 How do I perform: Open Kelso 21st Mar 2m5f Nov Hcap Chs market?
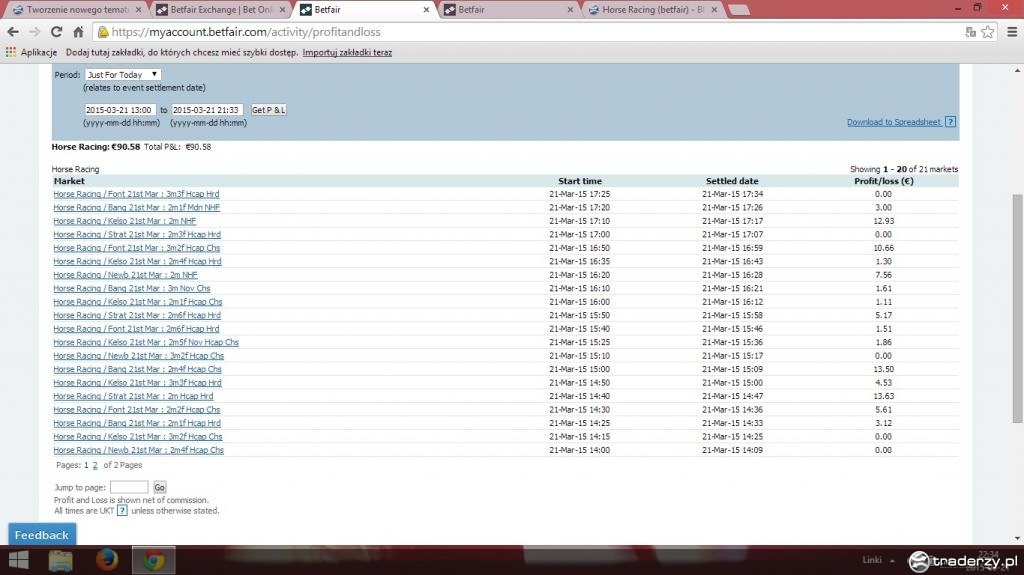tap(146, 342)
